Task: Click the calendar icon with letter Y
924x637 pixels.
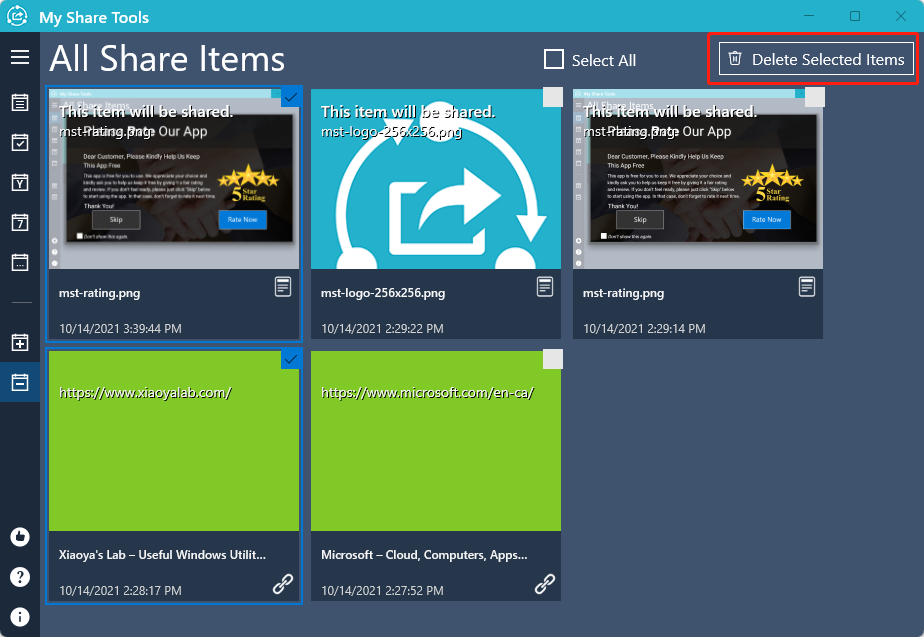Action: click(x=20, y=182)
